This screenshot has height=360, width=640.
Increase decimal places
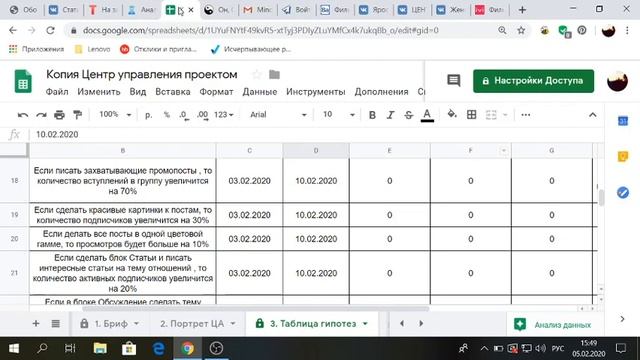click(202, 115)
